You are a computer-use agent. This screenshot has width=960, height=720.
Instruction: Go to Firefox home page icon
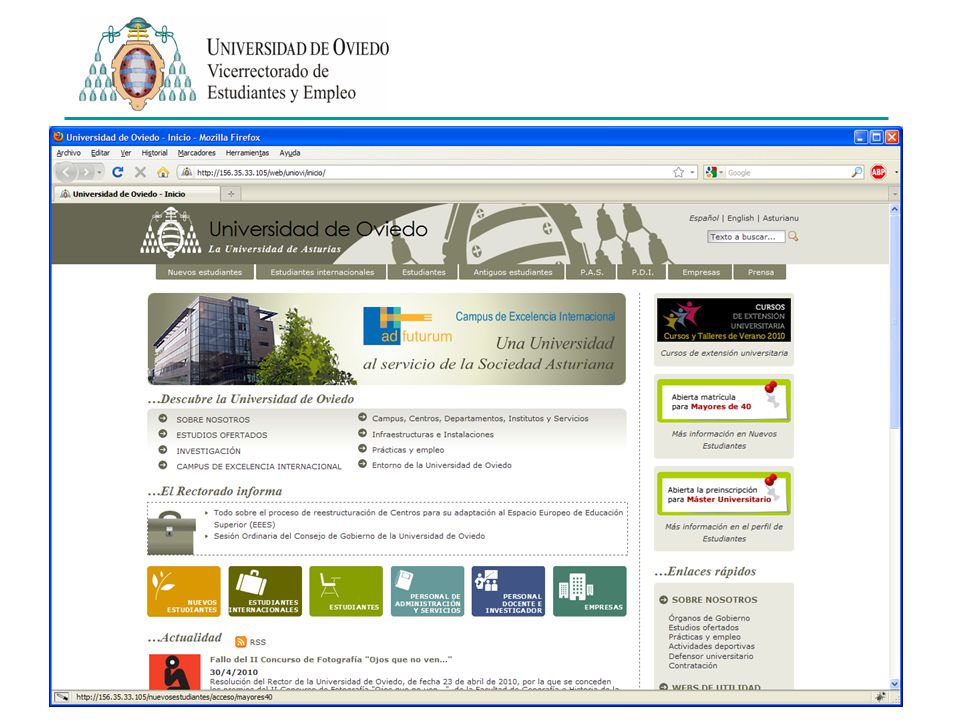(163, 173)
